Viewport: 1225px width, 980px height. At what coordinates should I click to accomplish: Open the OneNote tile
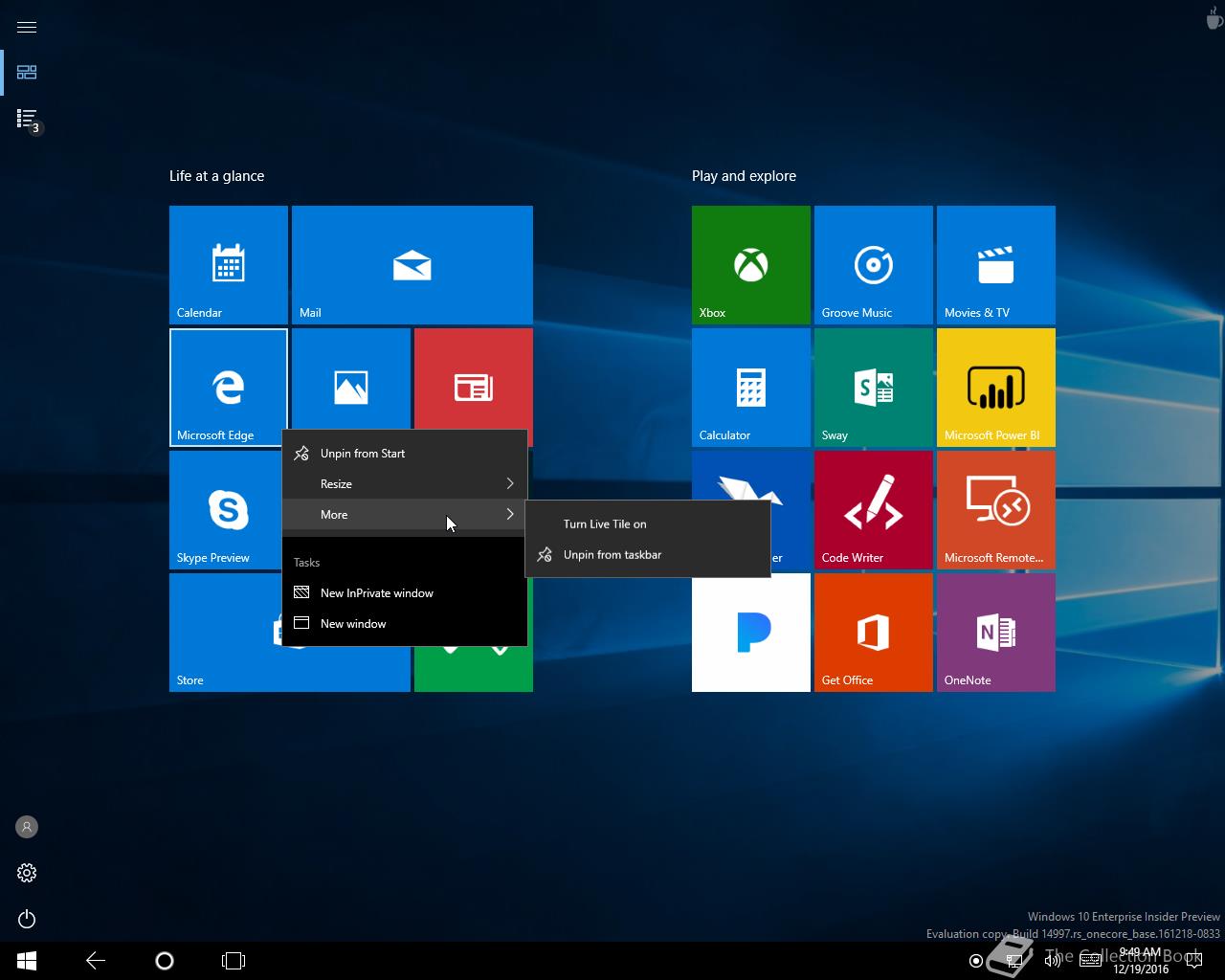pos(996,633)
